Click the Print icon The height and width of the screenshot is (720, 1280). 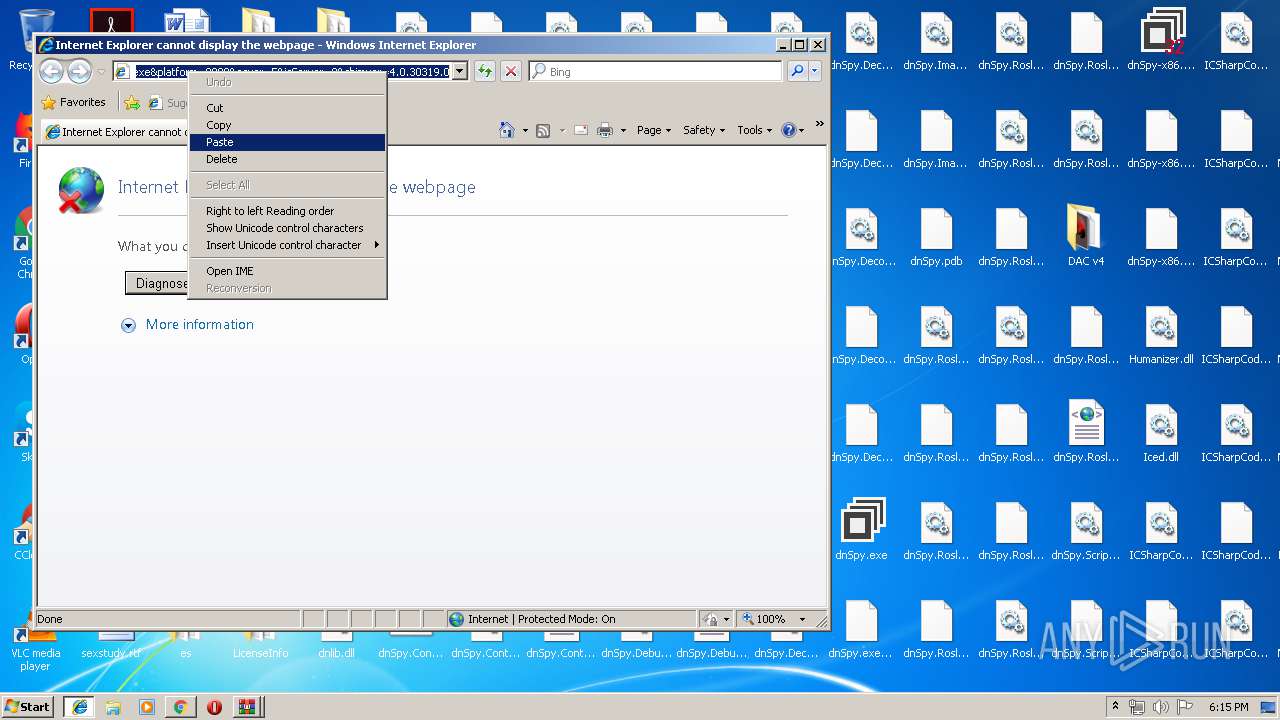click(605, 130)
